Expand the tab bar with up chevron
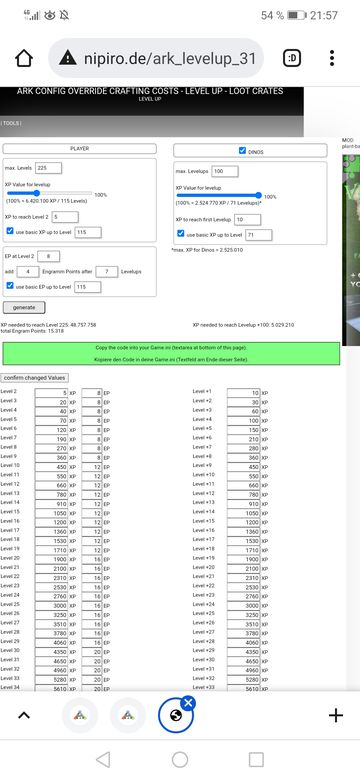The width and height of the screenshot is (360, 780). click(x=24, y=715)
